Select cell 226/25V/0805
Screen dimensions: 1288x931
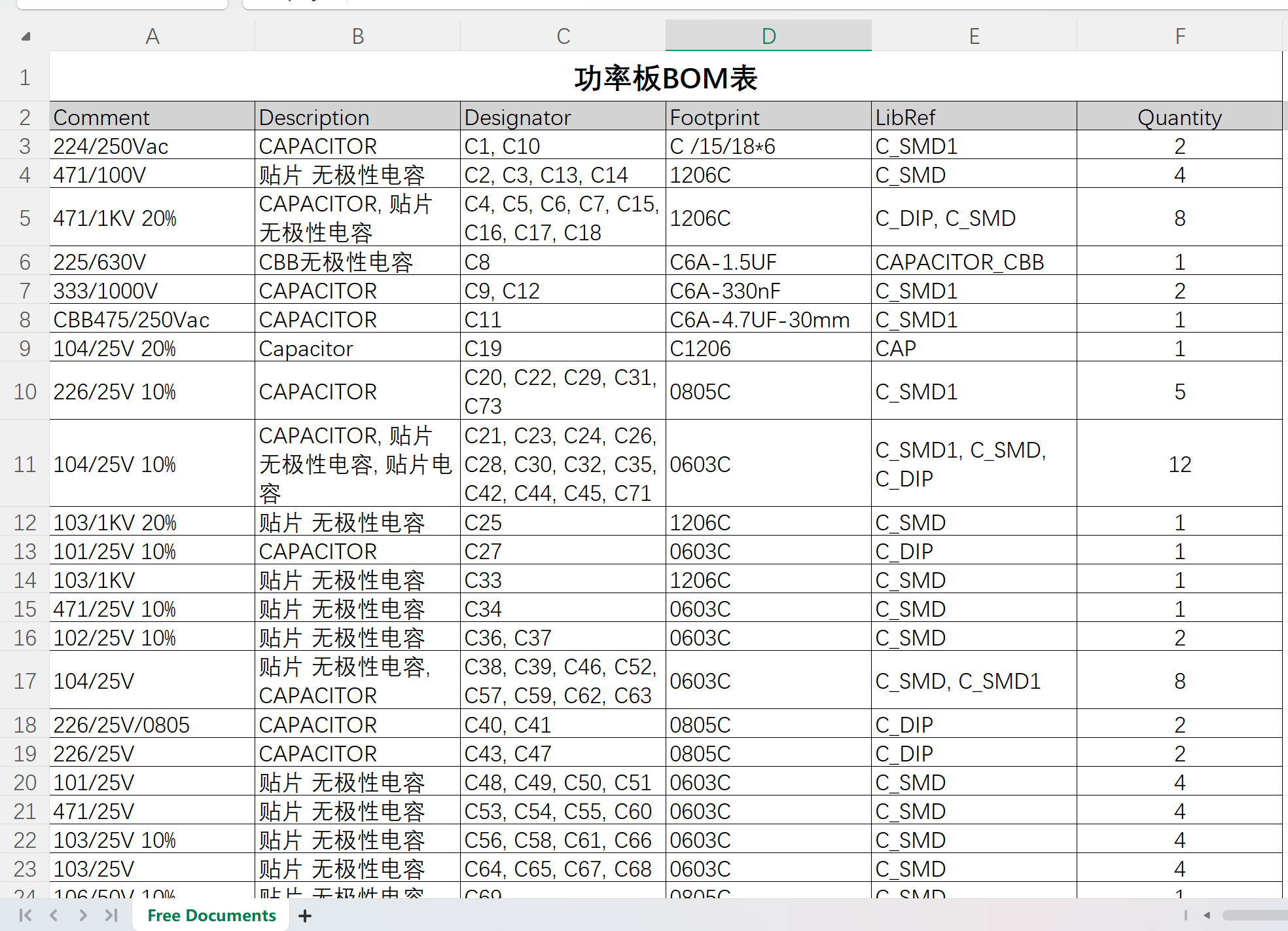[152, 724]
